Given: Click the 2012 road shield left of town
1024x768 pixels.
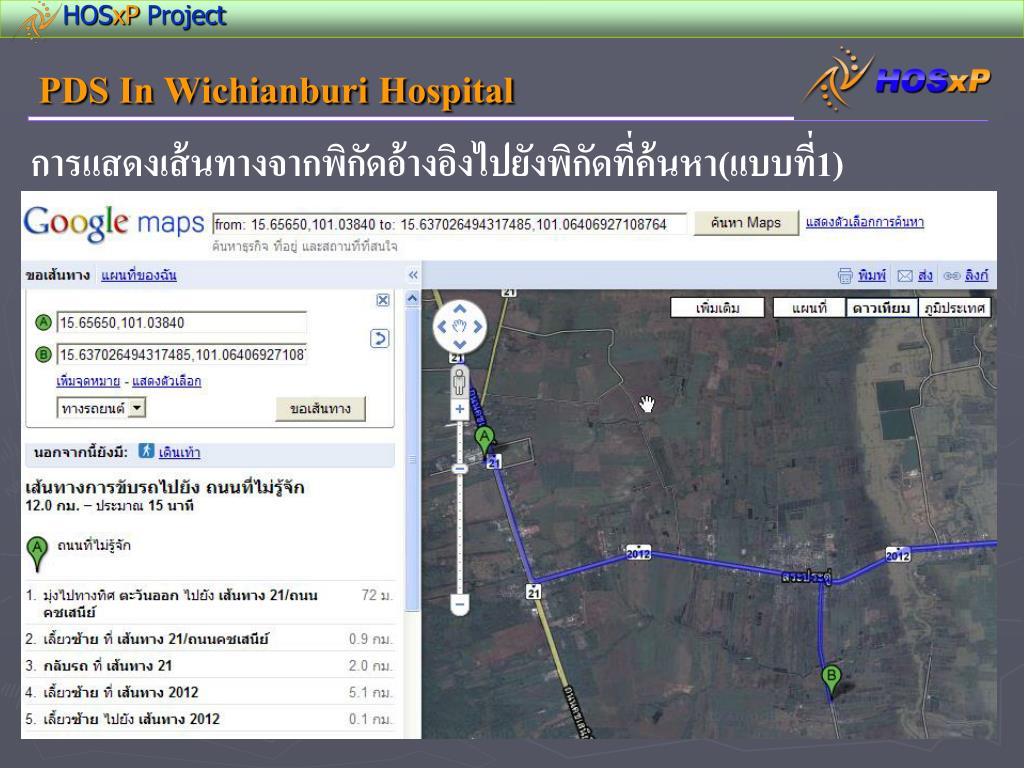Looking at the screenshot, I should 638,553.
